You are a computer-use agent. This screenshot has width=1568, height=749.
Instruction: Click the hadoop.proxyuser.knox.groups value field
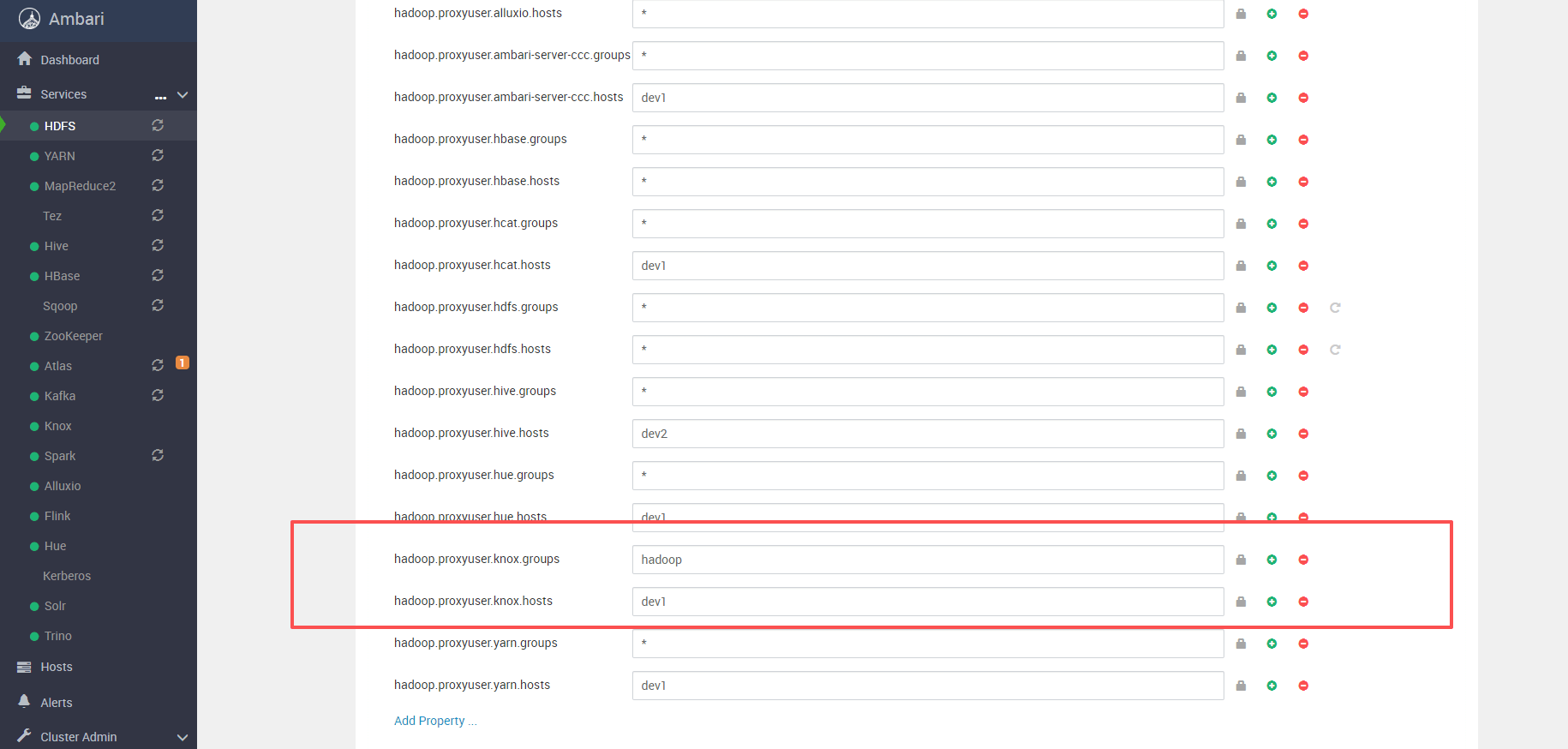(927, 560)
